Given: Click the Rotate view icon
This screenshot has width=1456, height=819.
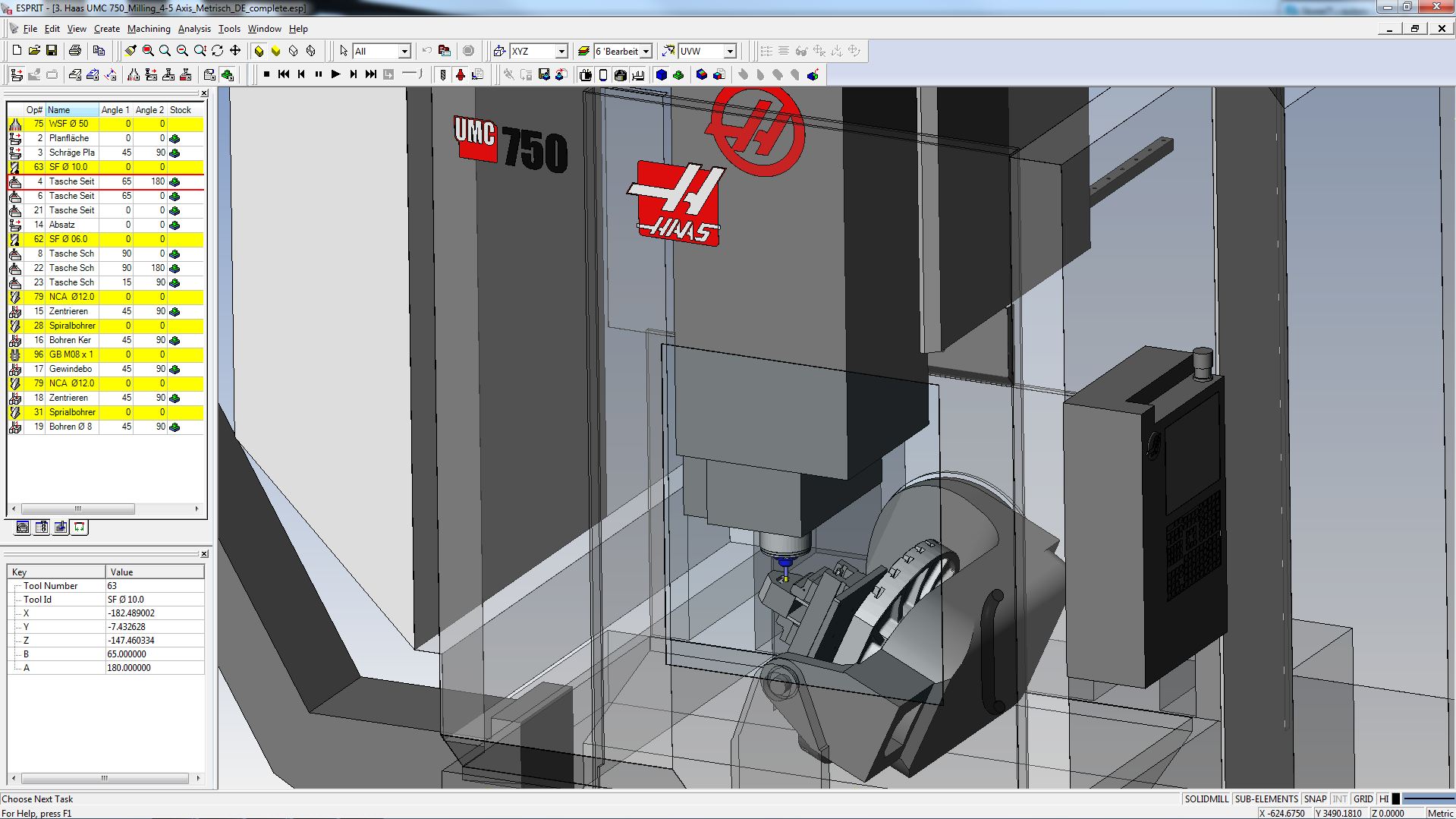Looking at the screenshot, I should coord(218,51).
